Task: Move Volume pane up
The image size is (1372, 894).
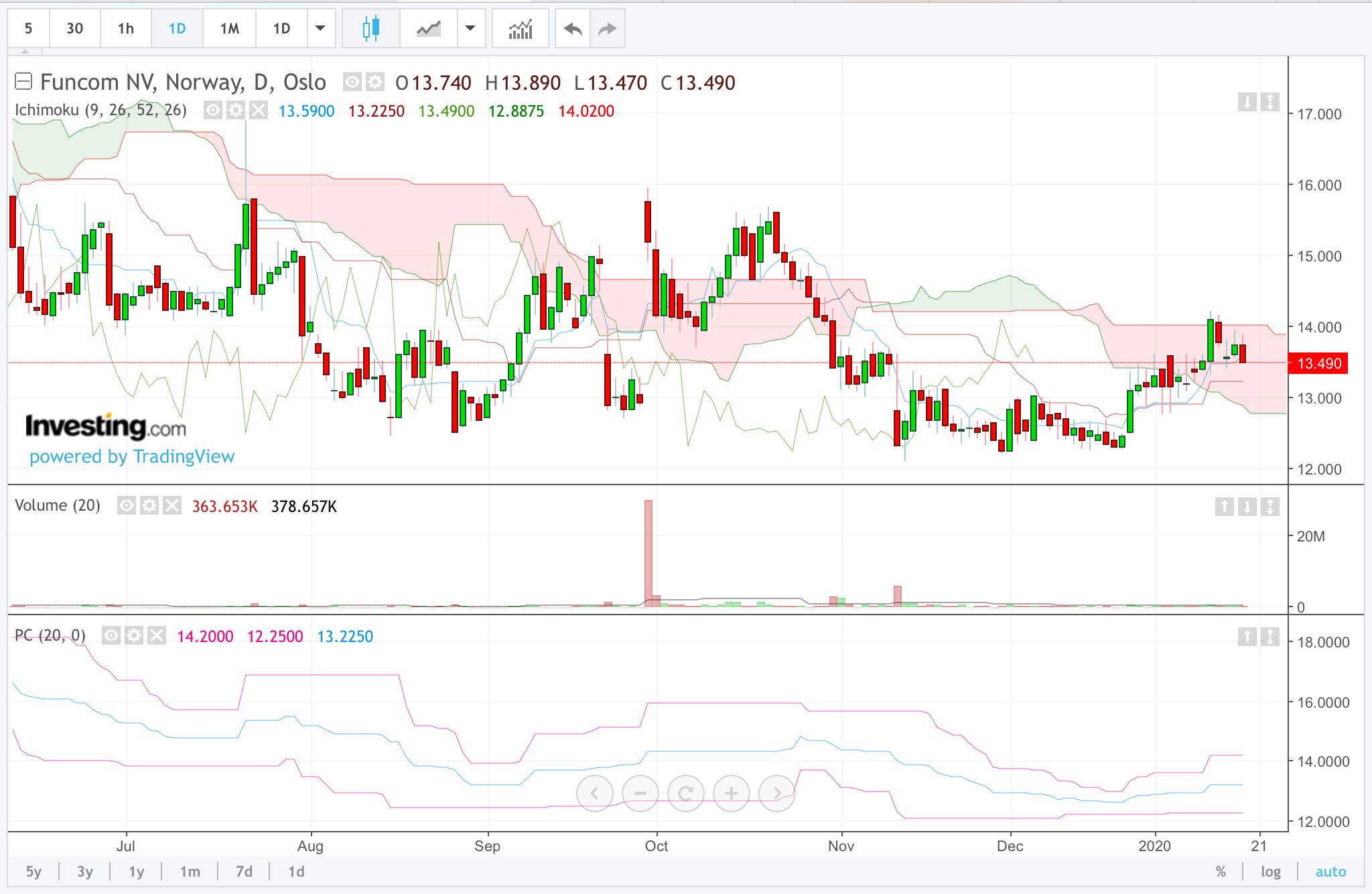Action: [x=1224, y=506]
